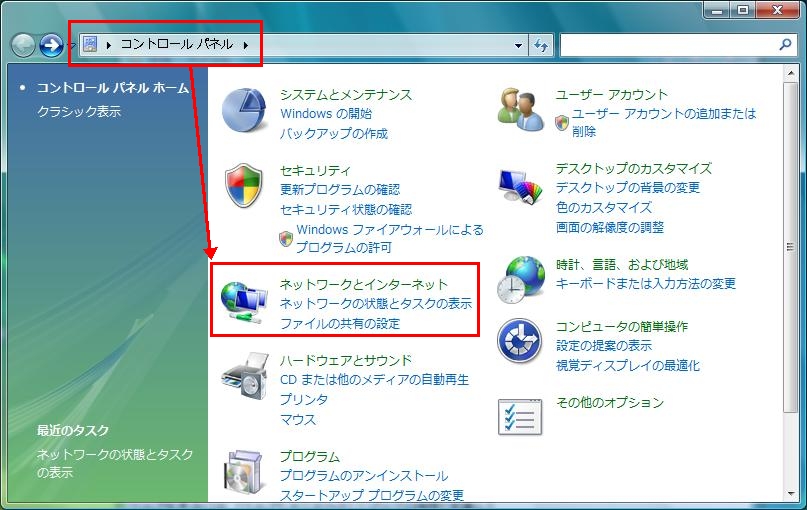Click 設定の提案の表示 link
Screen dimensions: 807x510
tap(604, 345)
